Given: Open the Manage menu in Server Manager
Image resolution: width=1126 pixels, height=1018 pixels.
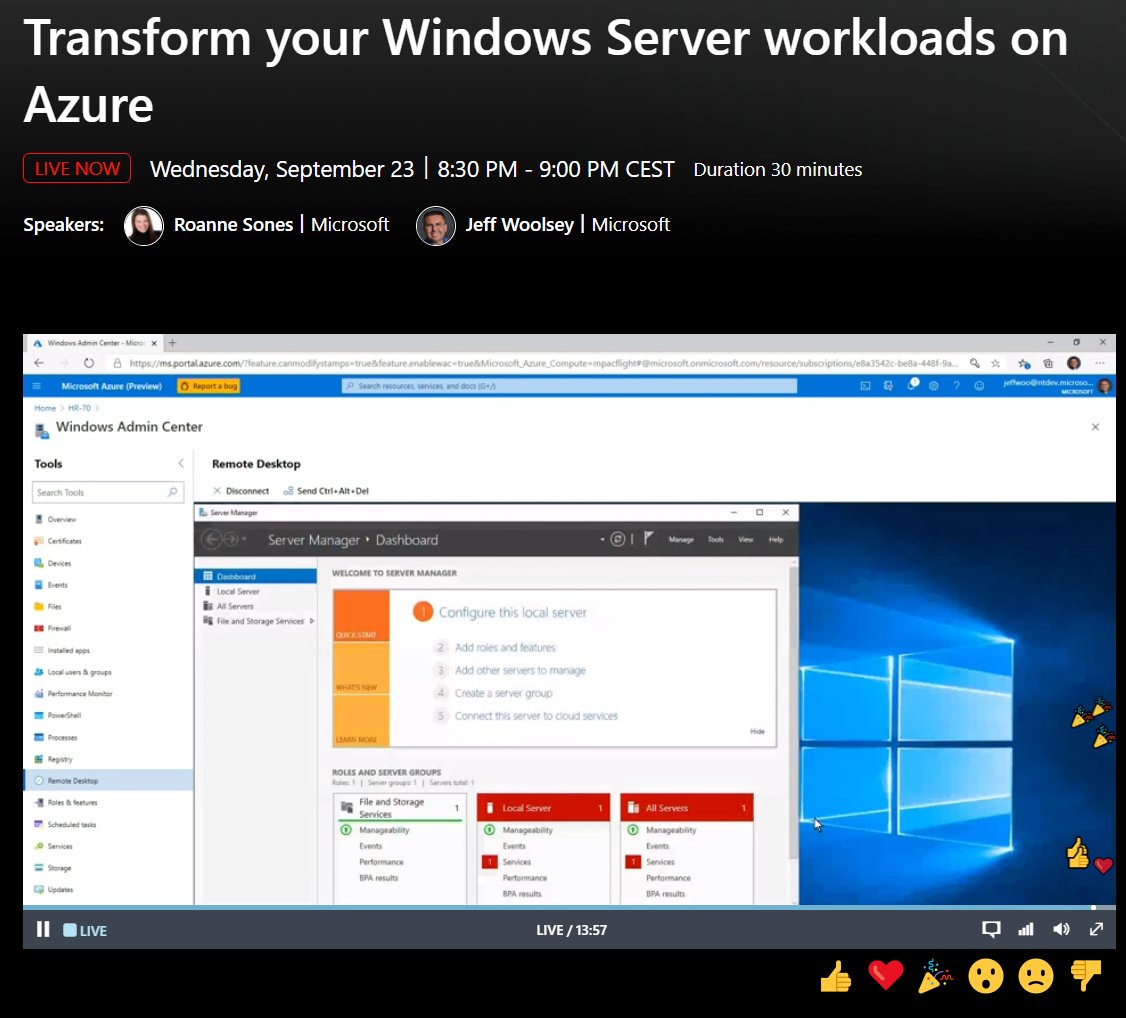Looking at the screenshot, I should click(x=681, y=538).
